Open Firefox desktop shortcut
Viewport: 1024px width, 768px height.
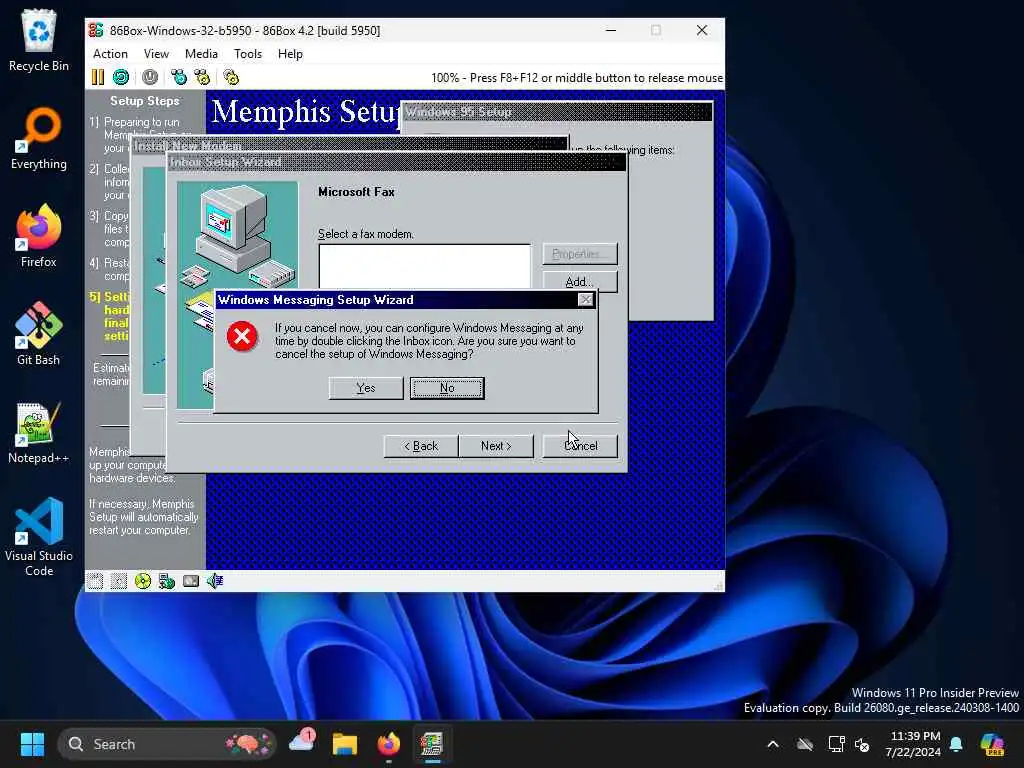[x=39, y=236]
